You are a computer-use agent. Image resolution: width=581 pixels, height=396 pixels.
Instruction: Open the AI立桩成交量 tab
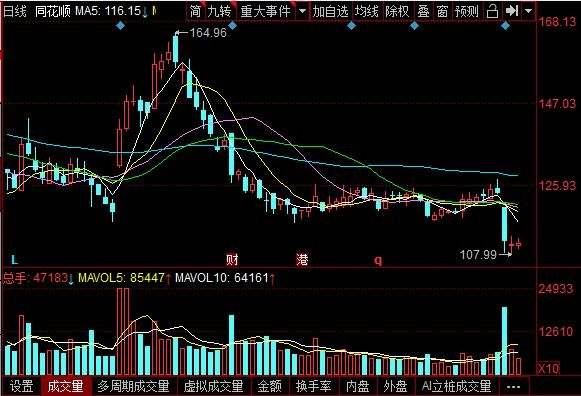(456, 386)
